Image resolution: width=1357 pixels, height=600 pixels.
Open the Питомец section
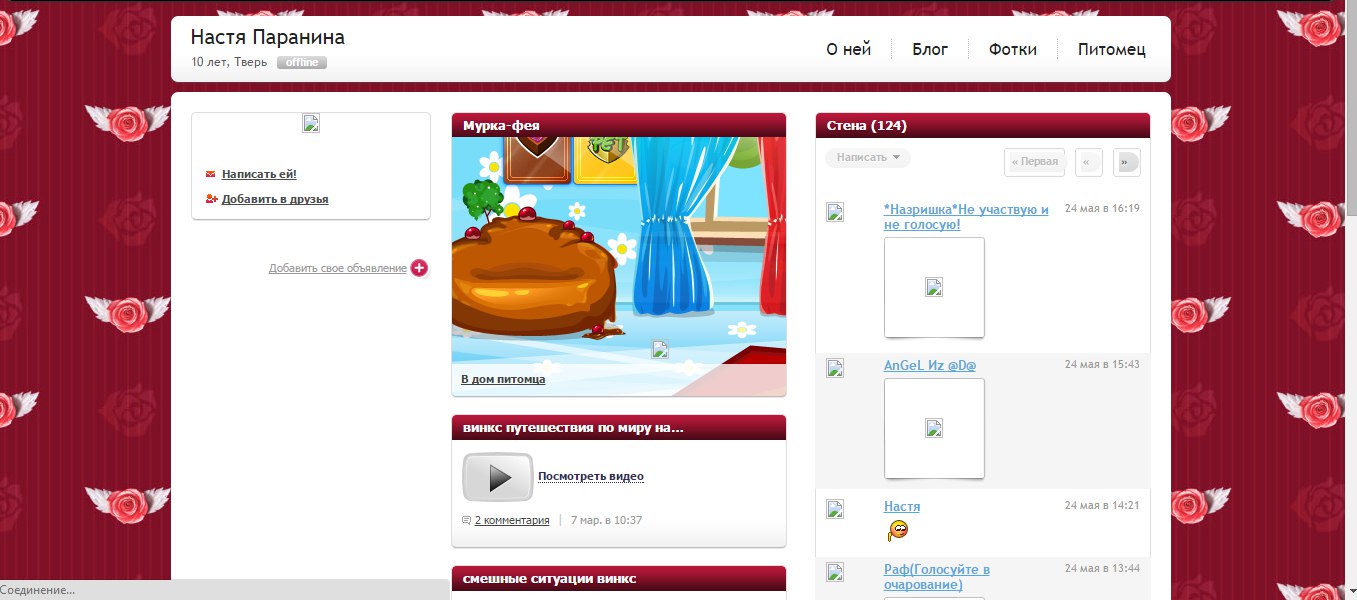point(1112,50)
